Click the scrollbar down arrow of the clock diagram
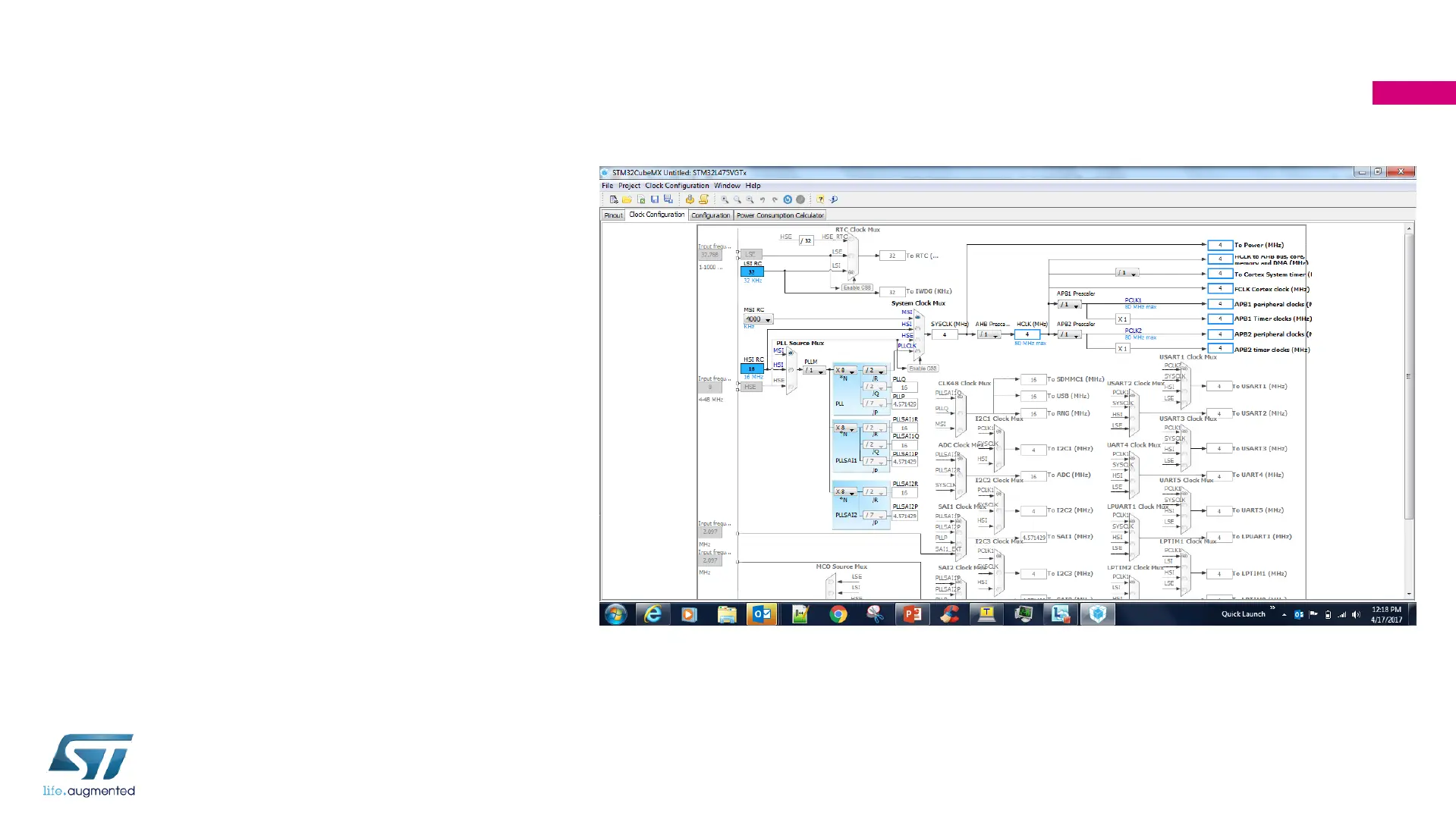Image resolution: width=1456 pixels, height=819 pixels. click(x=1409, y=595)
